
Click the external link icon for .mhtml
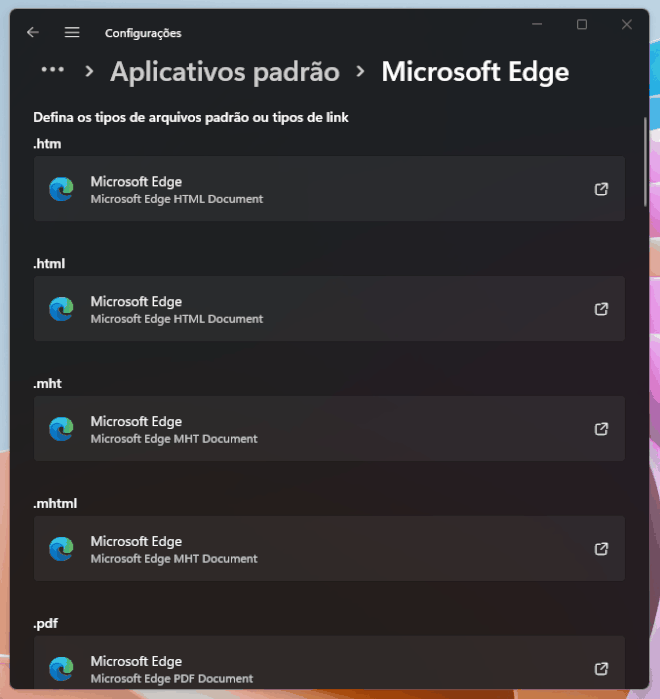click(601, 549)
